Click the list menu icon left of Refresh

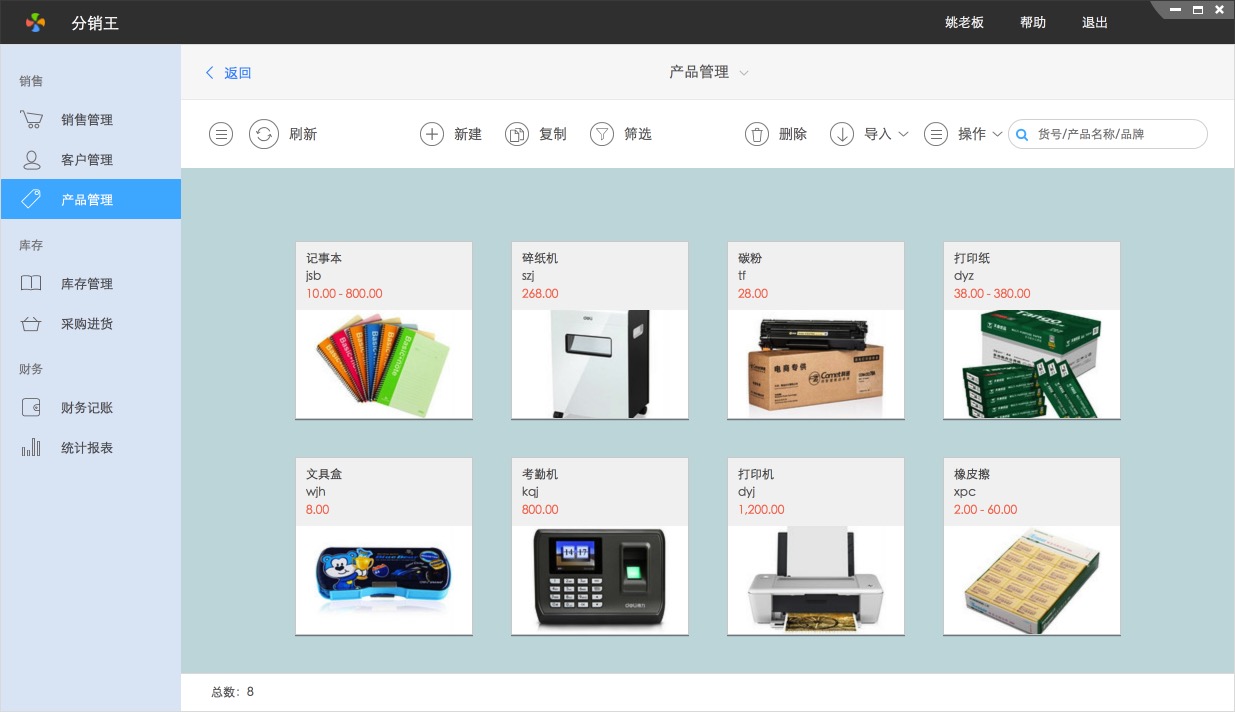coord(221,134)
